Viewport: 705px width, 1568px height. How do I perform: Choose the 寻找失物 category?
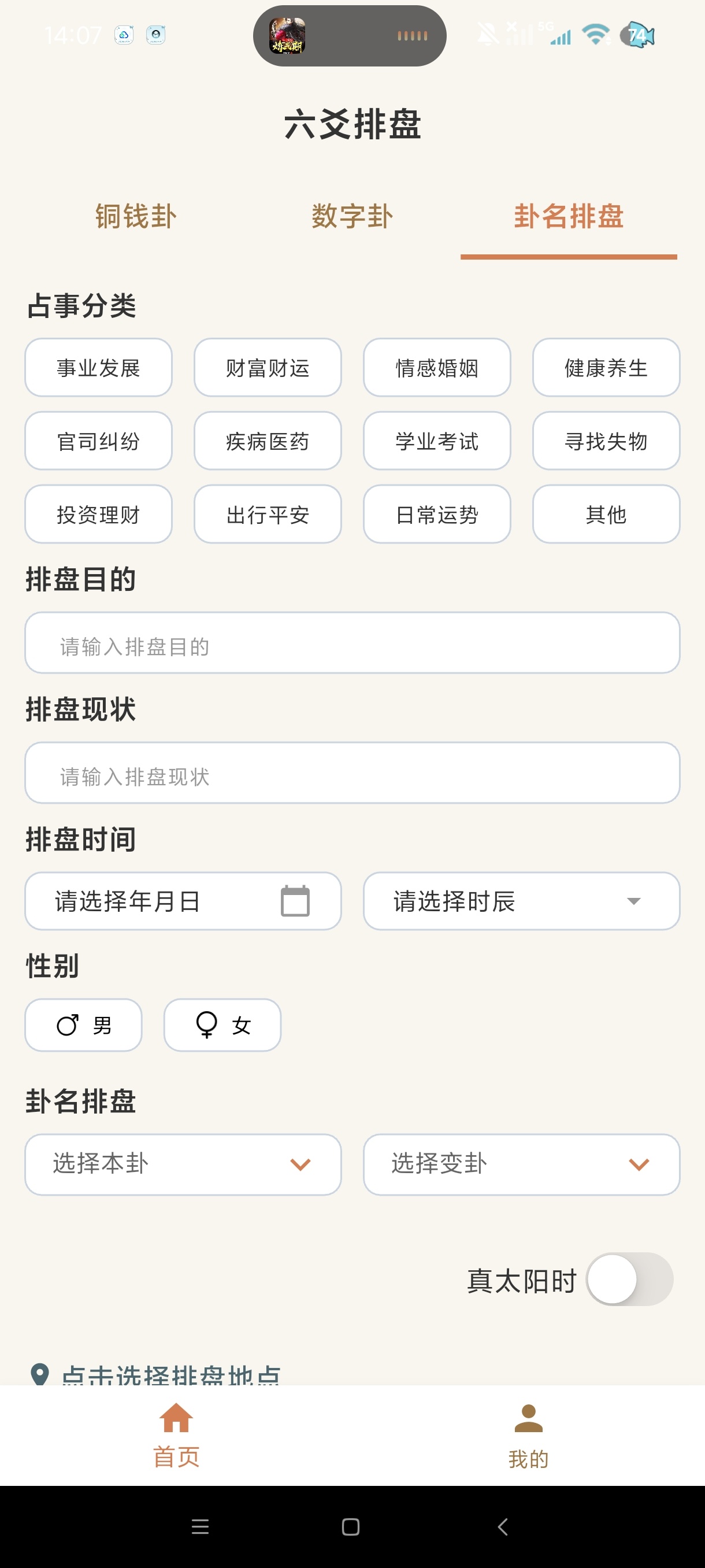(606, 441)
